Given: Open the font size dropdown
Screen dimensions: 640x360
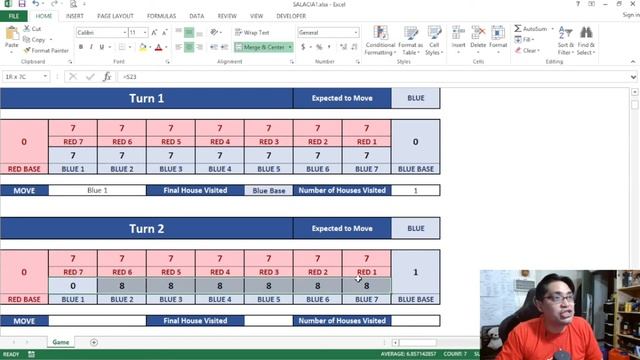Looking at the screenshot, I should (144, 32).
